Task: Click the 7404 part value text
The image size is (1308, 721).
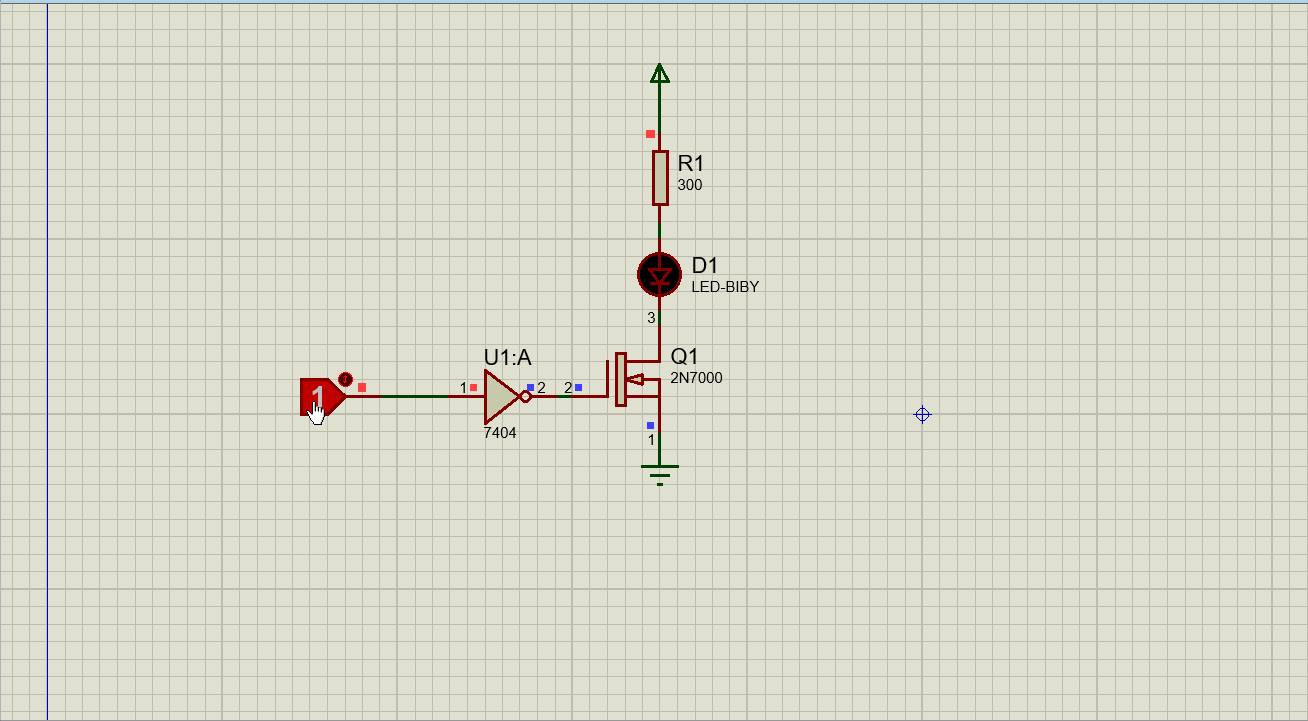Action: point(500,433)
